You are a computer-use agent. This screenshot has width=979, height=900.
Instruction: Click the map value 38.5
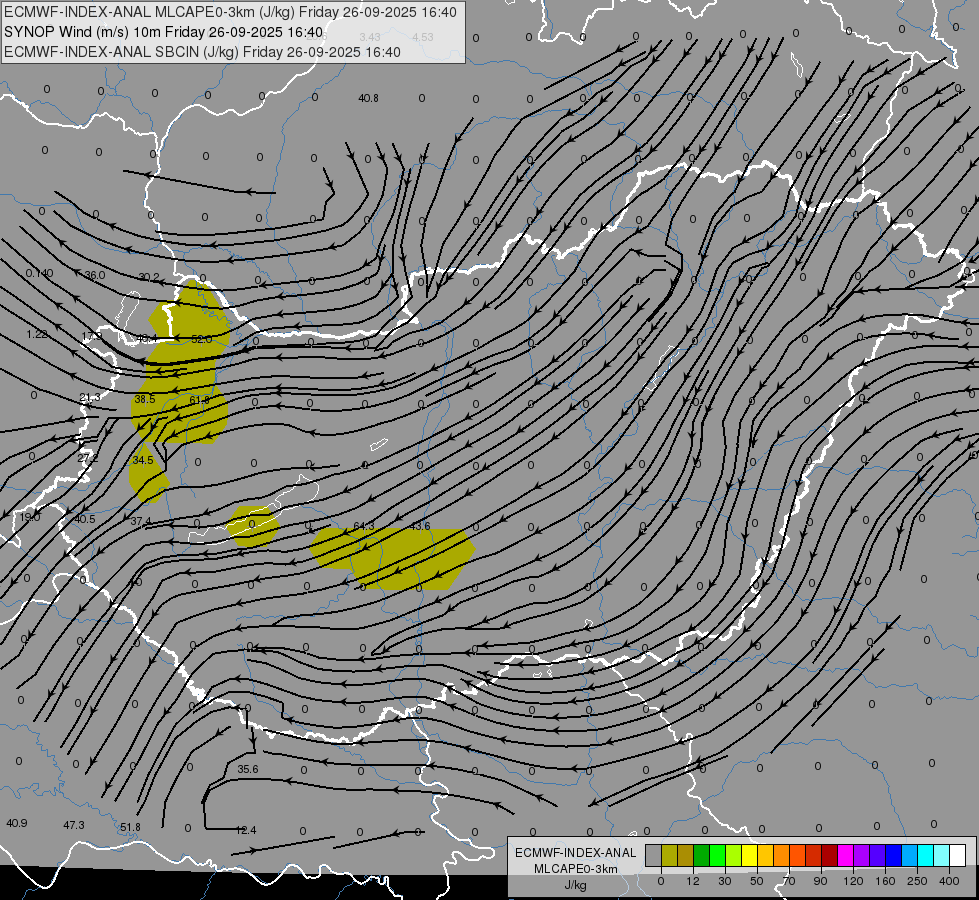point(145,399)
